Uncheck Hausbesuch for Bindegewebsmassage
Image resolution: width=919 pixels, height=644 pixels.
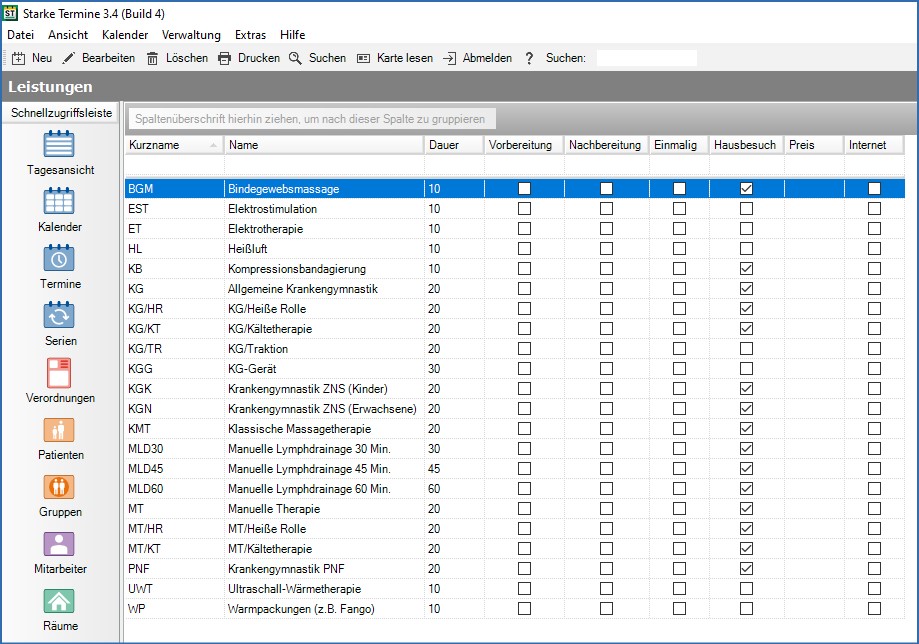[745, 189]
